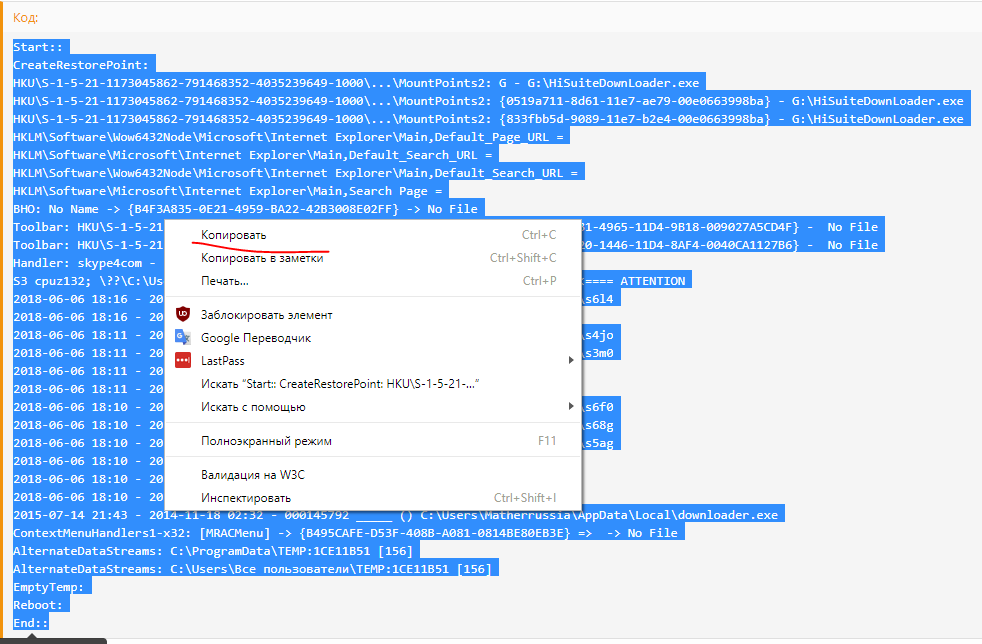This screenshot has width=982, height=644.
Task: Click the Код: label above the code block
Action: coord(26,18)
